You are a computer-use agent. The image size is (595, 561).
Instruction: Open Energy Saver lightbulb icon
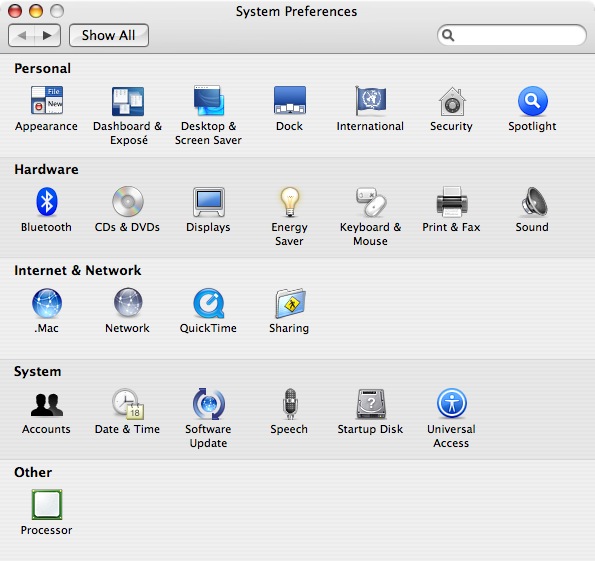[290, 202]
